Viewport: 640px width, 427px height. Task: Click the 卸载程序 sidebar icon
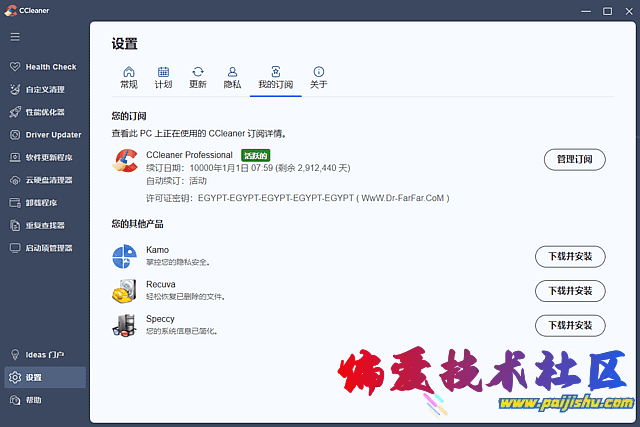point(15,202)
